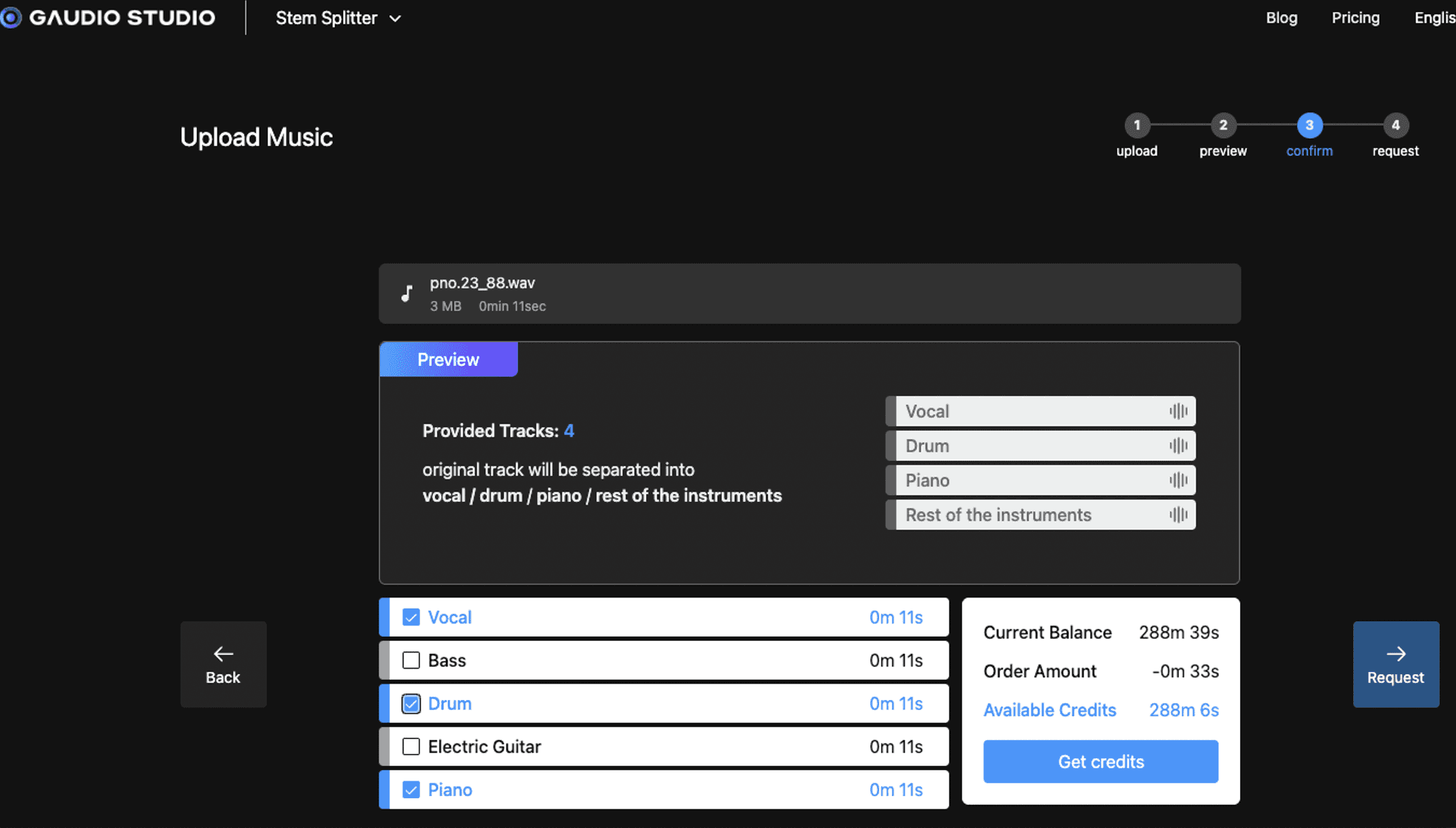Click the Vocal preview track bar
The image size is (1456, 828).
1040,411
